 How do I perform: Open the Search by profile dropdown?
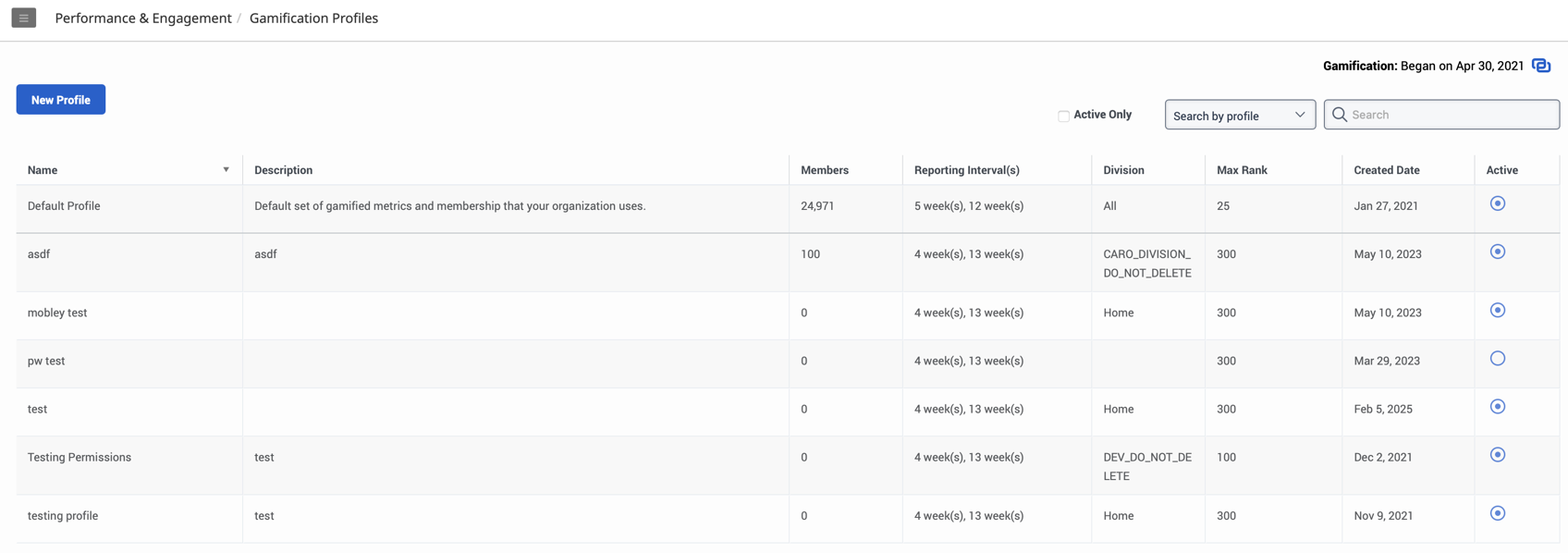(1239, 115)
